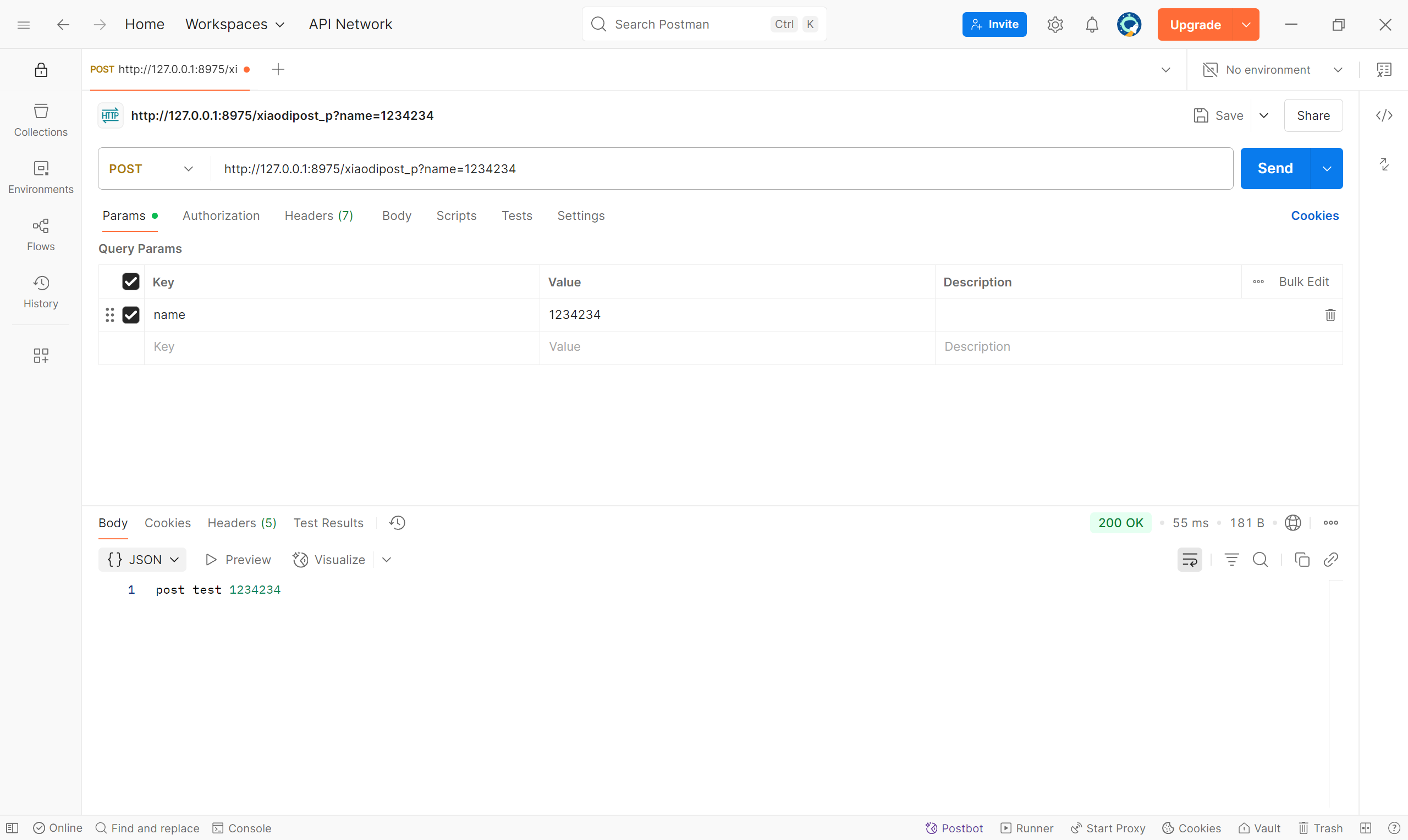Open the JSON format dropdown

click(x=142, y=560)
